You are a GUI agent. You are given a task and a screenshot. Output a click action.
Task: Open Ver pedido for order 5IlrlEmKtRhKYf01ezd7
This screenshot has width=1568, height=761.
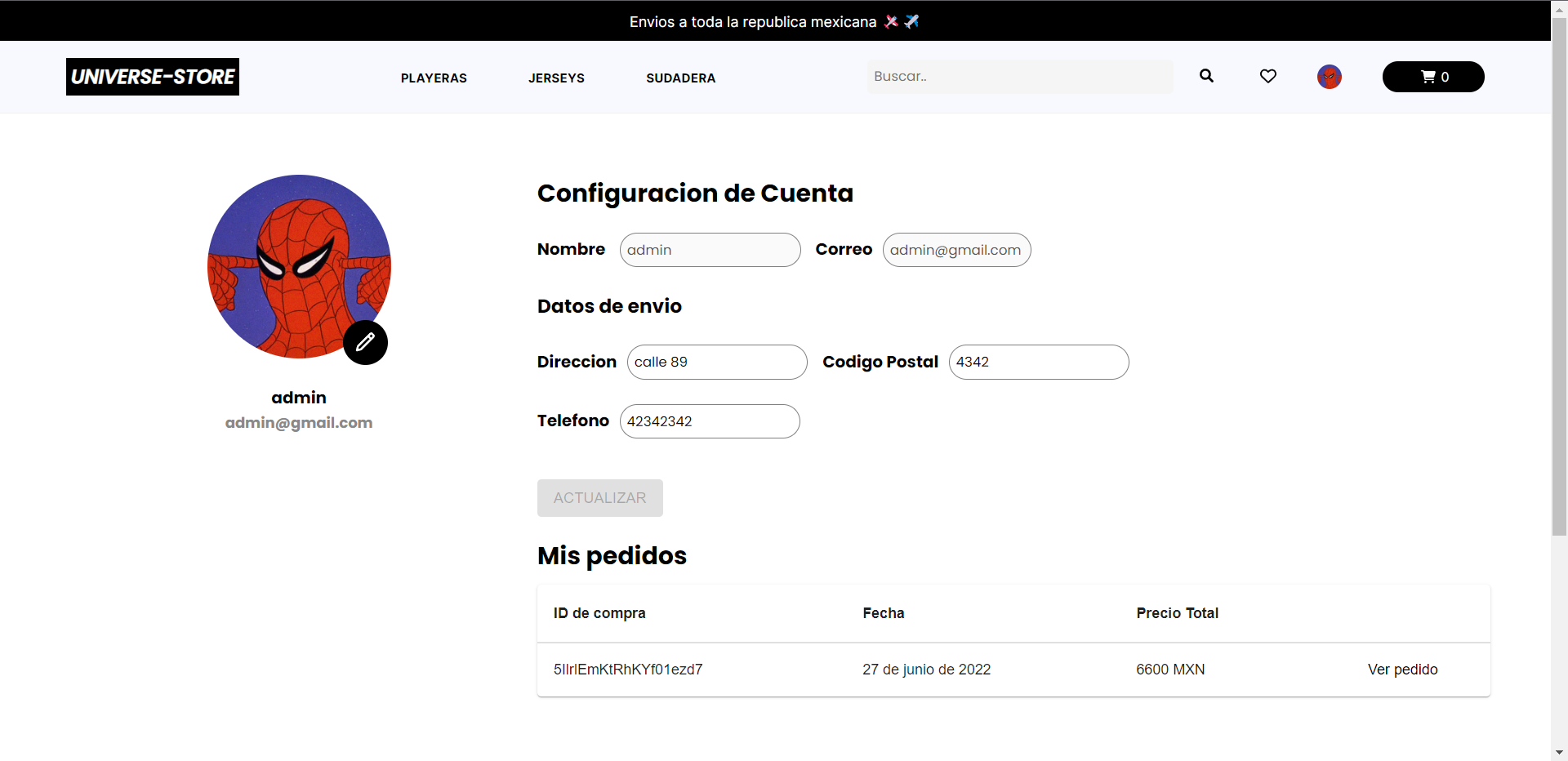pos(1402,670)
